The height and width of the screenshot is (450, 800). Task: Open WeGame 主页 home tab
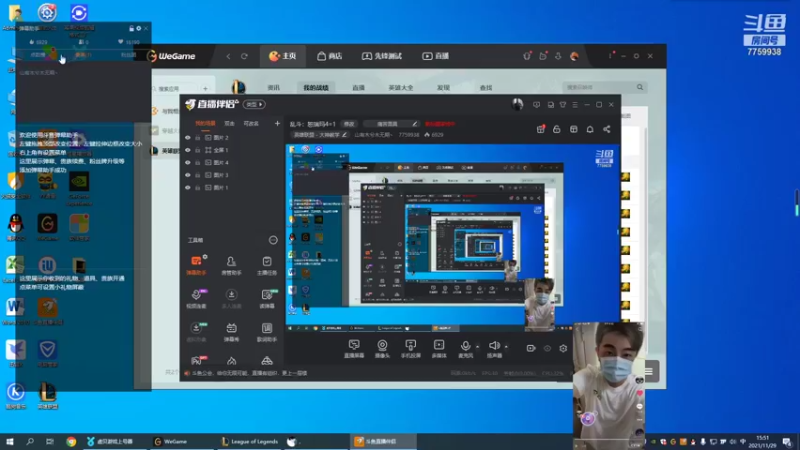[x=283, y=56]
